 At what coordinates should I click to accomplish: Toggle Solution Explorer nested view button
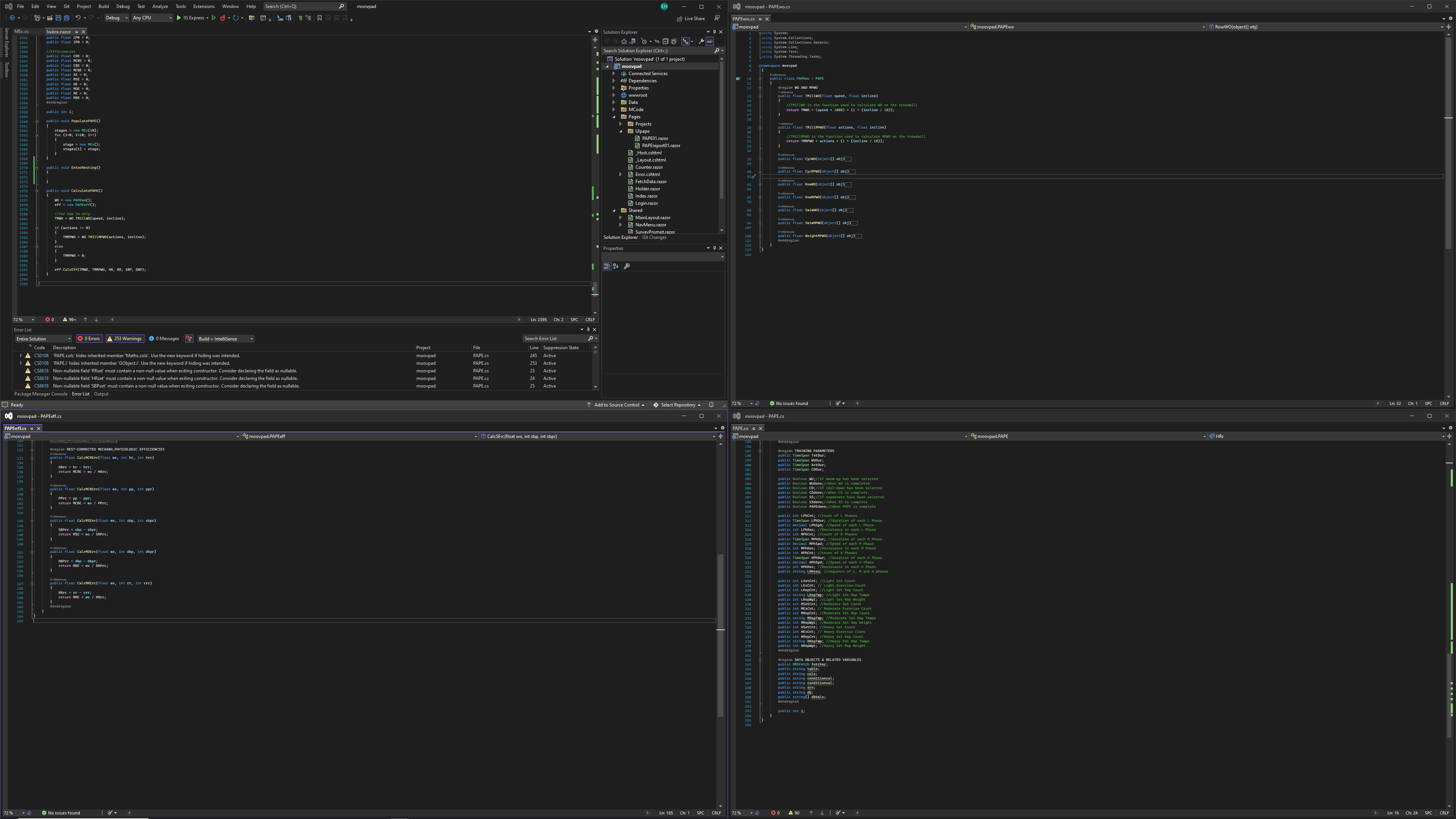pyautogui.click(x=685, y=41)
